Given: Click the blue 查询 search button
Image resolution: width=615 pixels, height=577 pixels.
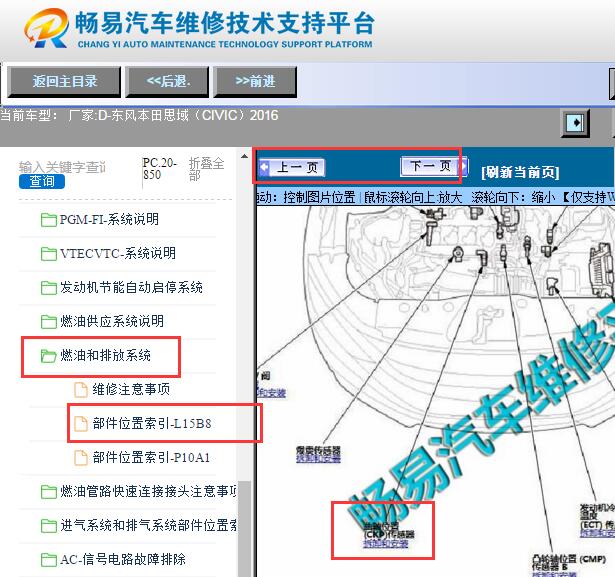Looking at the screenshot, I should [42, 182].
